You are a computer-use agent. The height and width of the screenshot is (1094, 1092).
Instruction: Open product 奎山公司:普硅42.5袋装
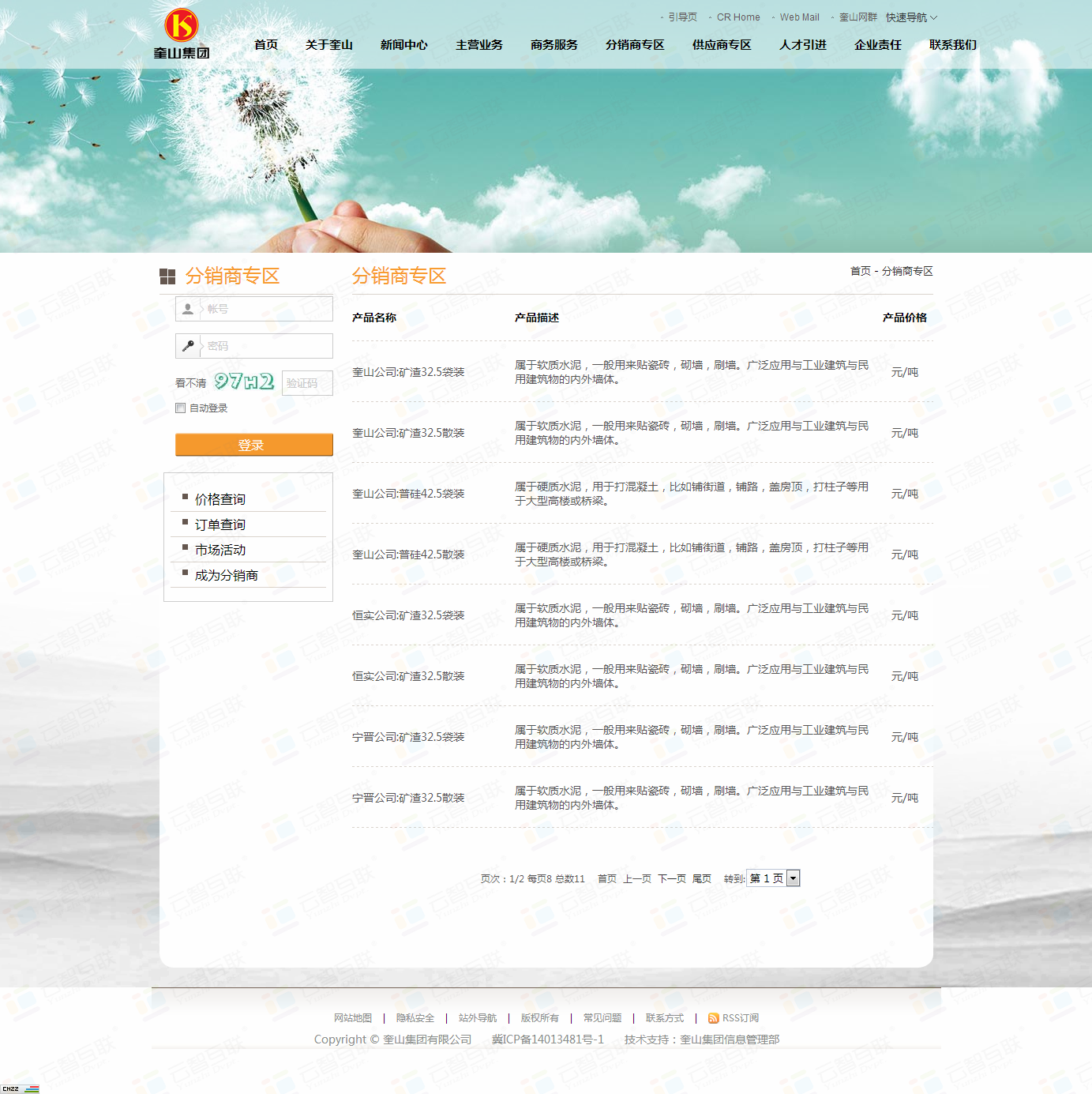point(408,494)
